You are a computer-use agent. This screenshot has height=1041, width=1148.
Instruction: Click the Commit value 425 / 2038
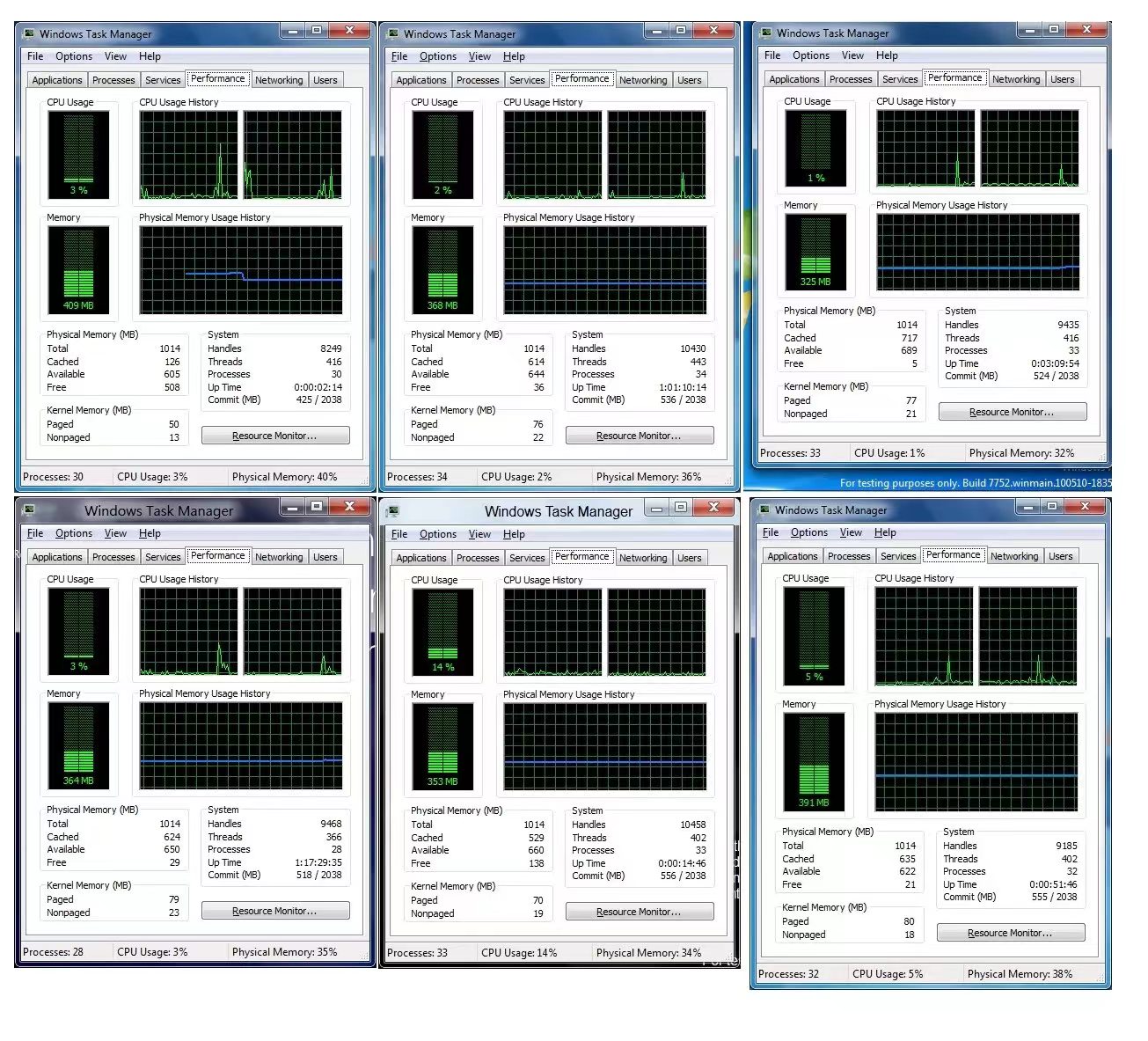click(318, 400)
